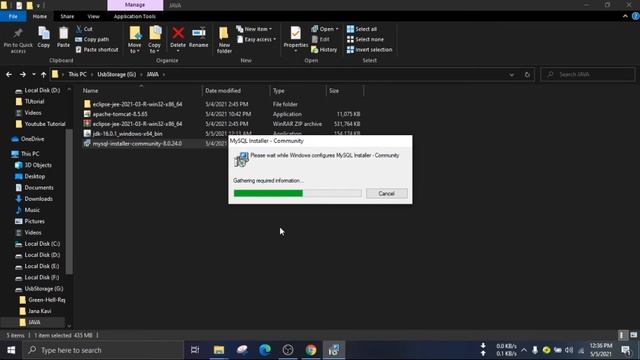Viewport: 640px width, 360px height.
Task: Click the Open ribbon button
Action: point(325,29)
